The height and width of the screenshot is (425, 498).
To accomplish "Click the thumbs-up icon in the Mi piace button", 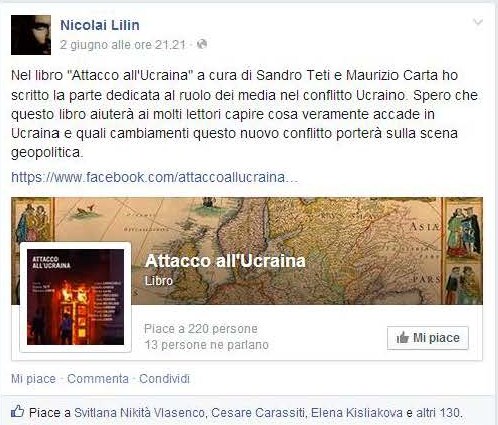I will click(402, 338).
